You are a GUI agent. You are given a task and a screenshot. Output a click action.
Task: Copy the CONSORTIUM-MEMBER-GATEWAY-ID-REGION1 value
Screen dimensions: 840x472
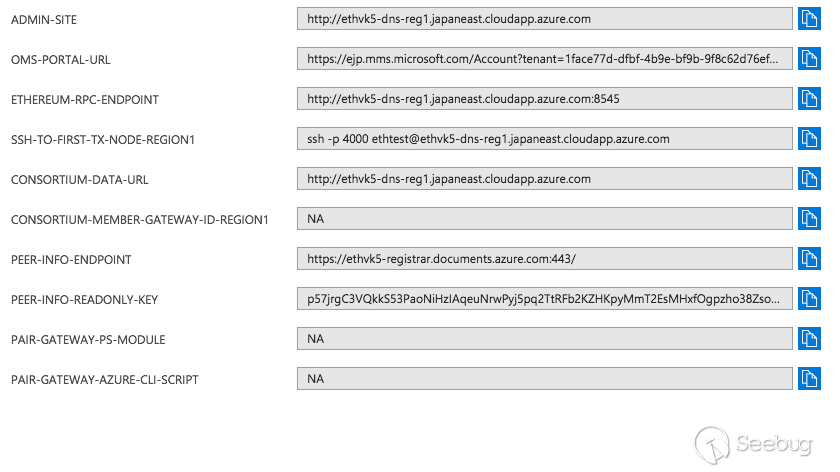click(x=808, y=219)
